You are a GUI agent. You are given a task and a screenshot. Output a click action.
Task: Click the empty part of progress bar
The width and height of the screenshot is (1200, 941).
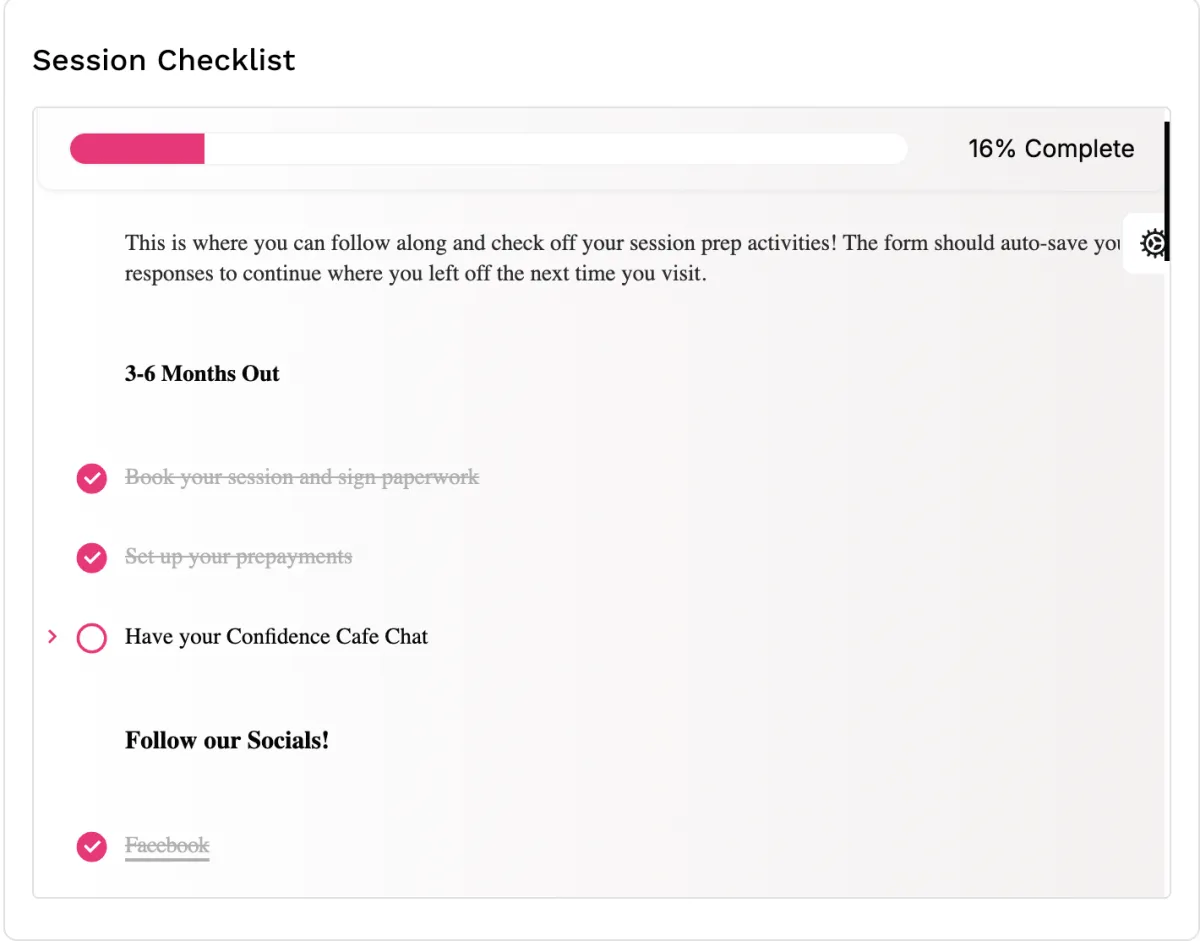coord(556,149)
